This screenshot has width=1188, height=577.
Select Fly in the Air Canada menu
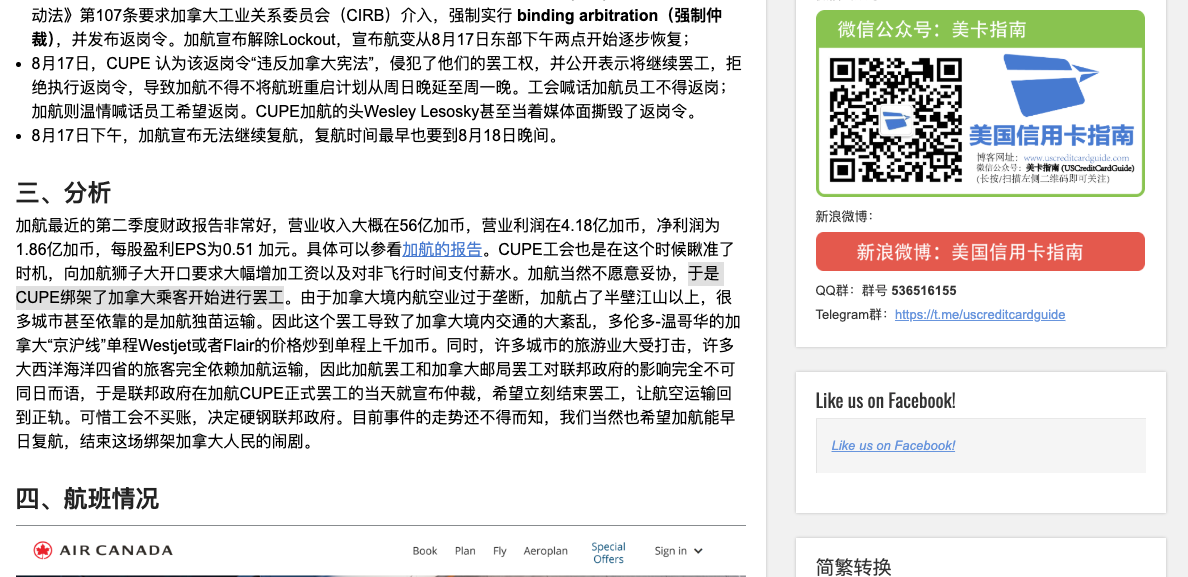click(499, 550)
